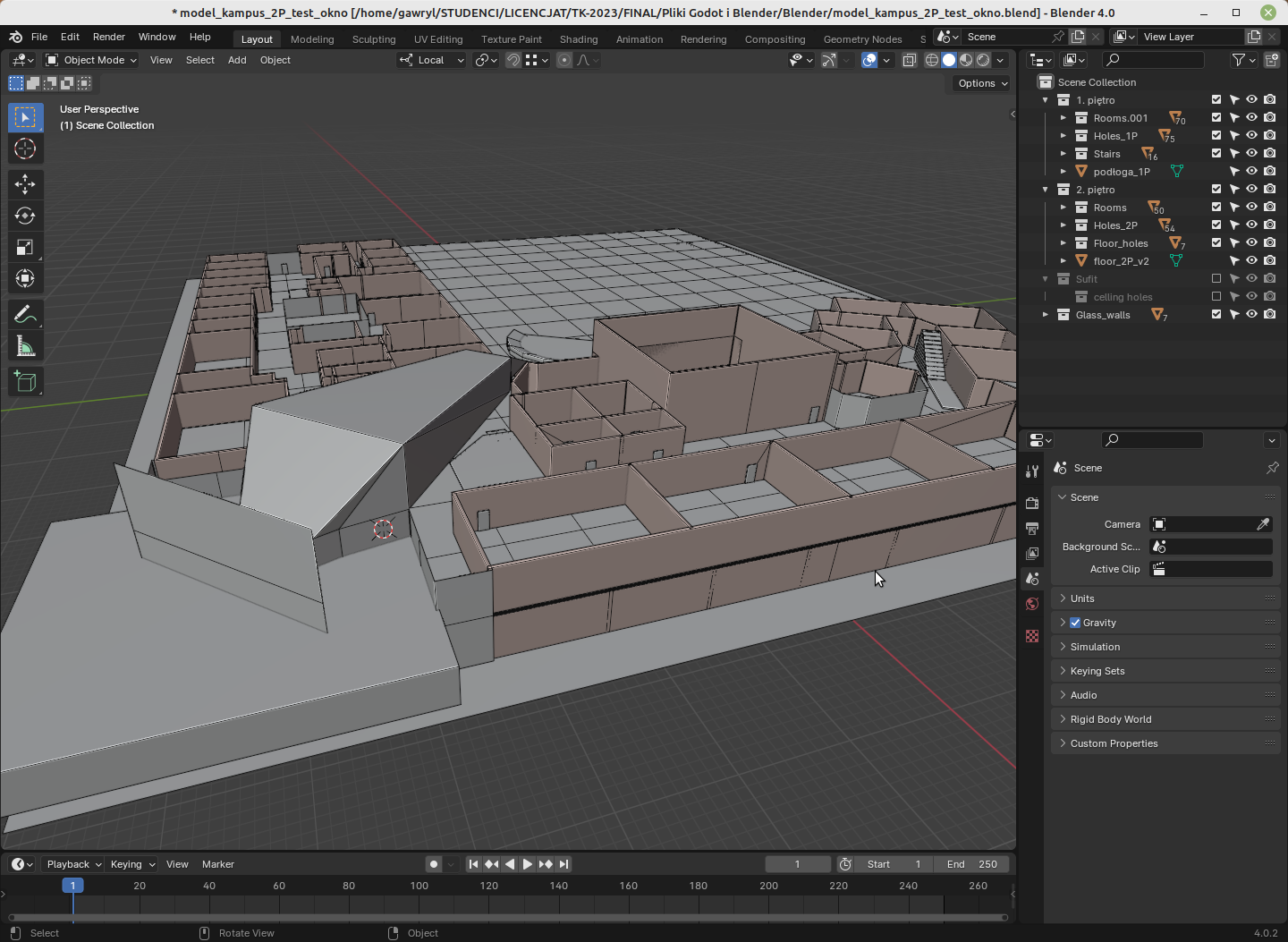Screen dimensions: 1288x942
Task: Select the Transform tool
Action: pos(25,278)
